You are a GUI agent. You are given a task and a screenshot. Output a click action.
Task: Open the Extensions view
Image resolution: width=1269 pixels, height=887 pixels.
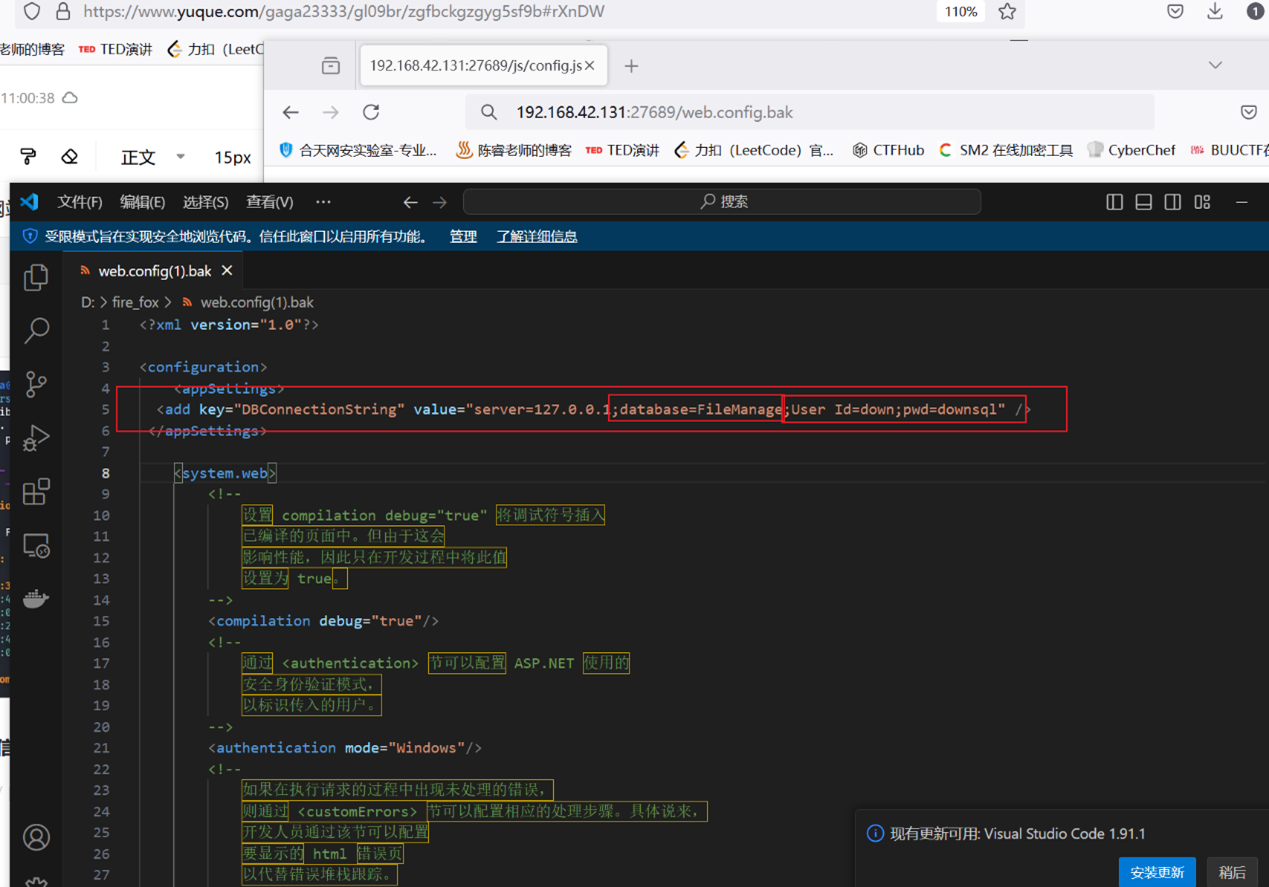(x=36, y=491)
